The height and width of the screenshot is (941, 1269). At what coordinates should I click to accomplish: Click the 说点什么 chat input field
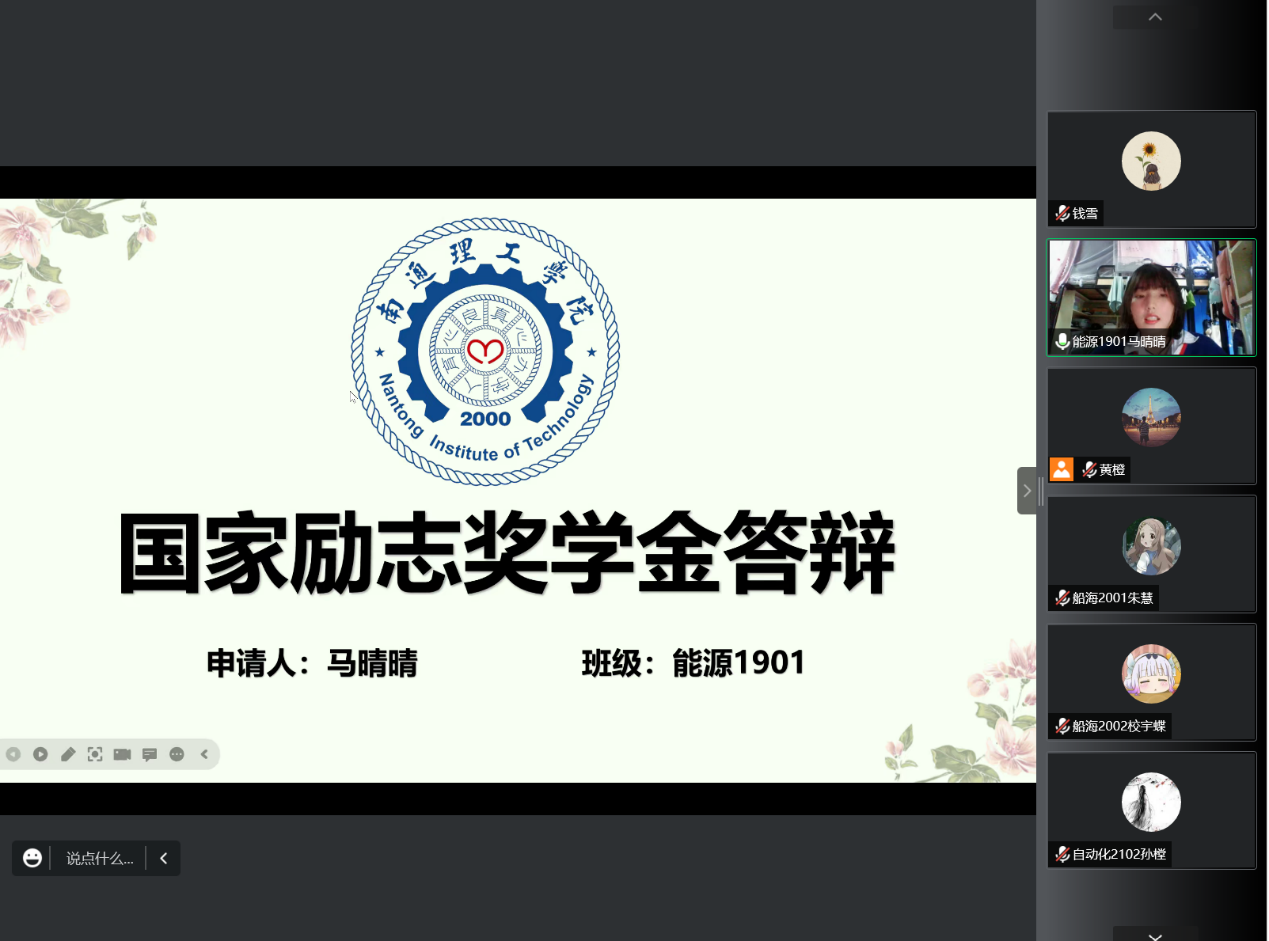99,858
